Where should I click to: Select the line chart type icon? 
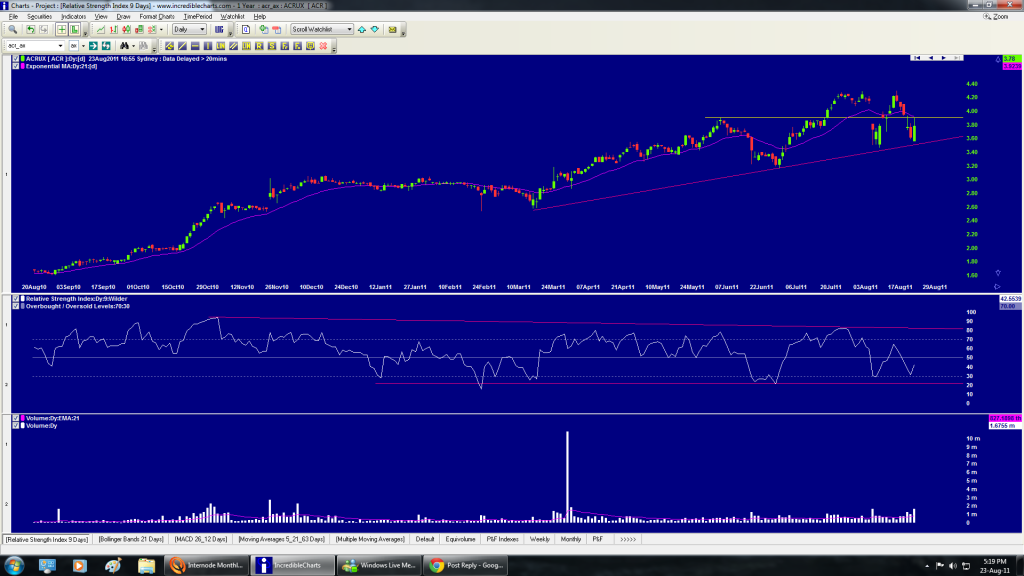101,29
